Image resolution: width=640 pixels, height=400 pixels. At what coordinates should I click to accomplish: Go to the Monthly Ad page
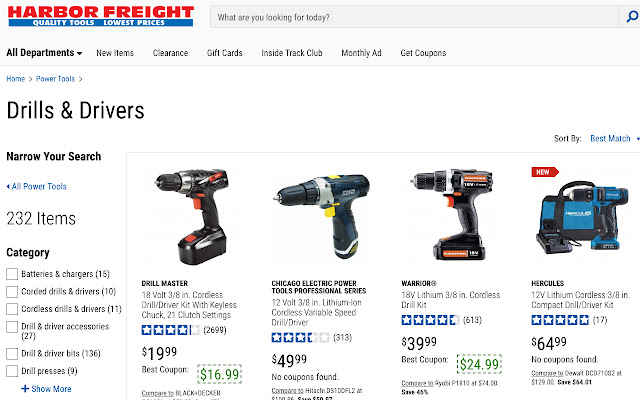pos(361,53)
